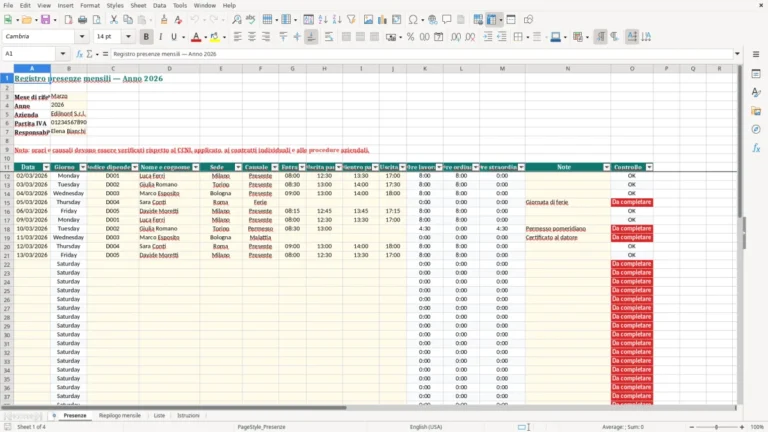Toggle Italic formatting
The image size is (768, 432).
(x=160, y=37)
